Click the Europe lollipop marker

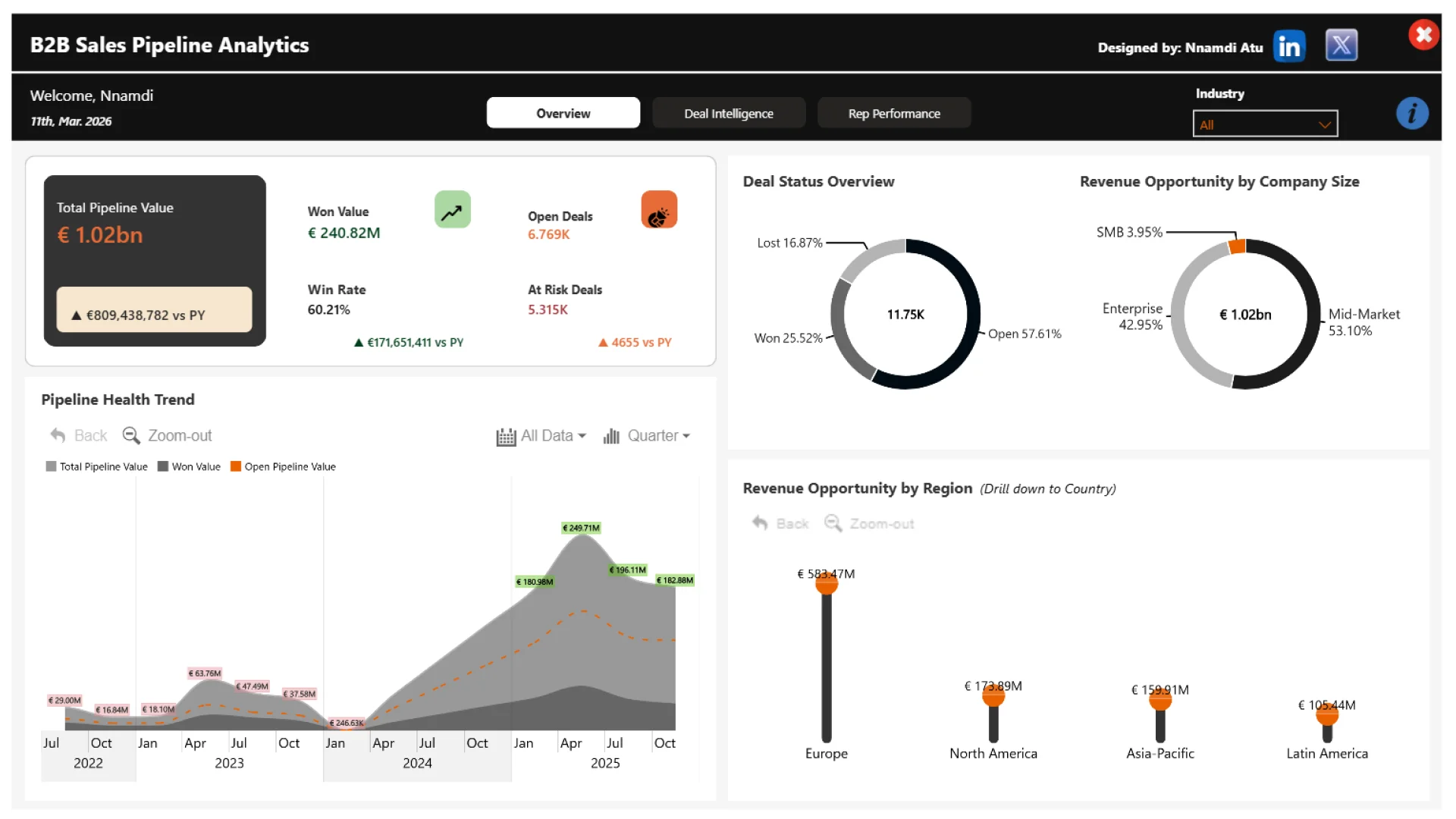(x=826, y=584)
